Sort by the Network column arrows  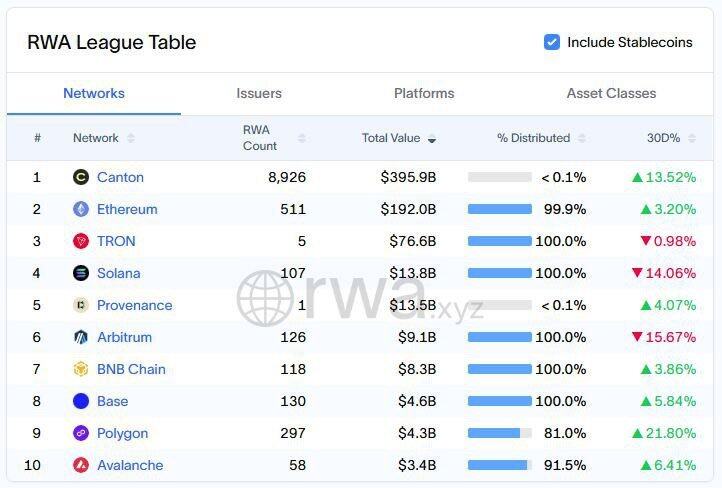(x=131, y=138)
